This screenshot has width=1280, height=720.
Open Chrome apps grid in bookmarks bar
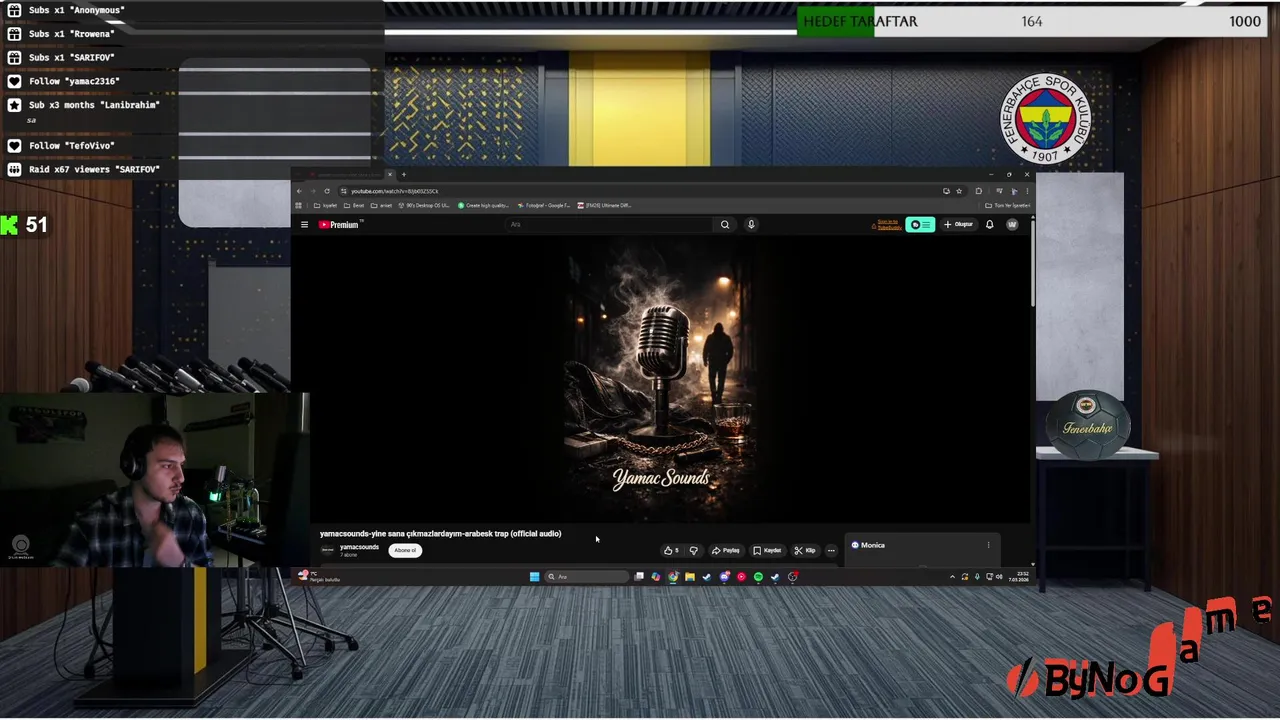tap(298, 205)
